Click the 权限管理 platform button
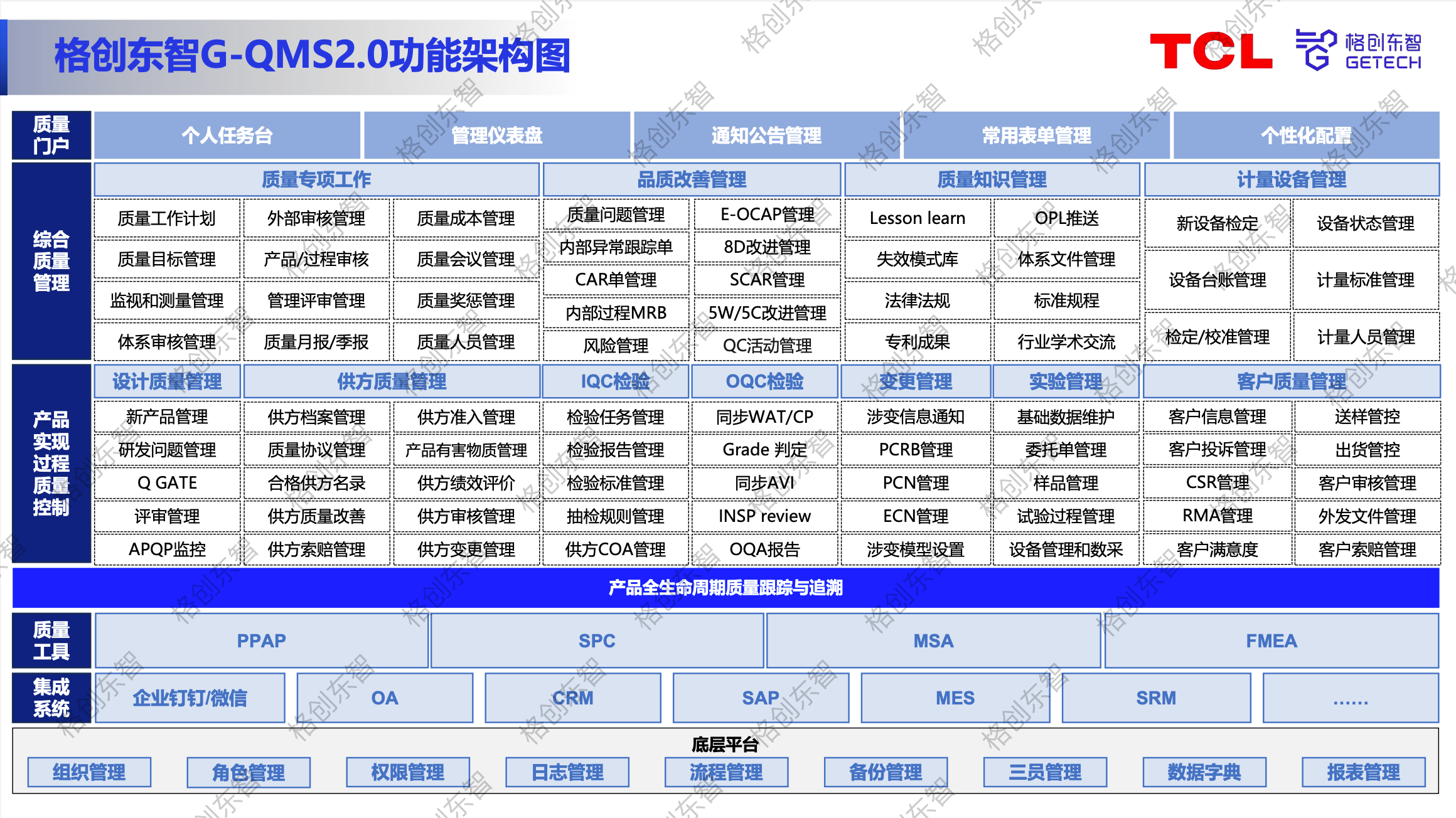The height and width of the screenshot is (818, 1456). 408,772
